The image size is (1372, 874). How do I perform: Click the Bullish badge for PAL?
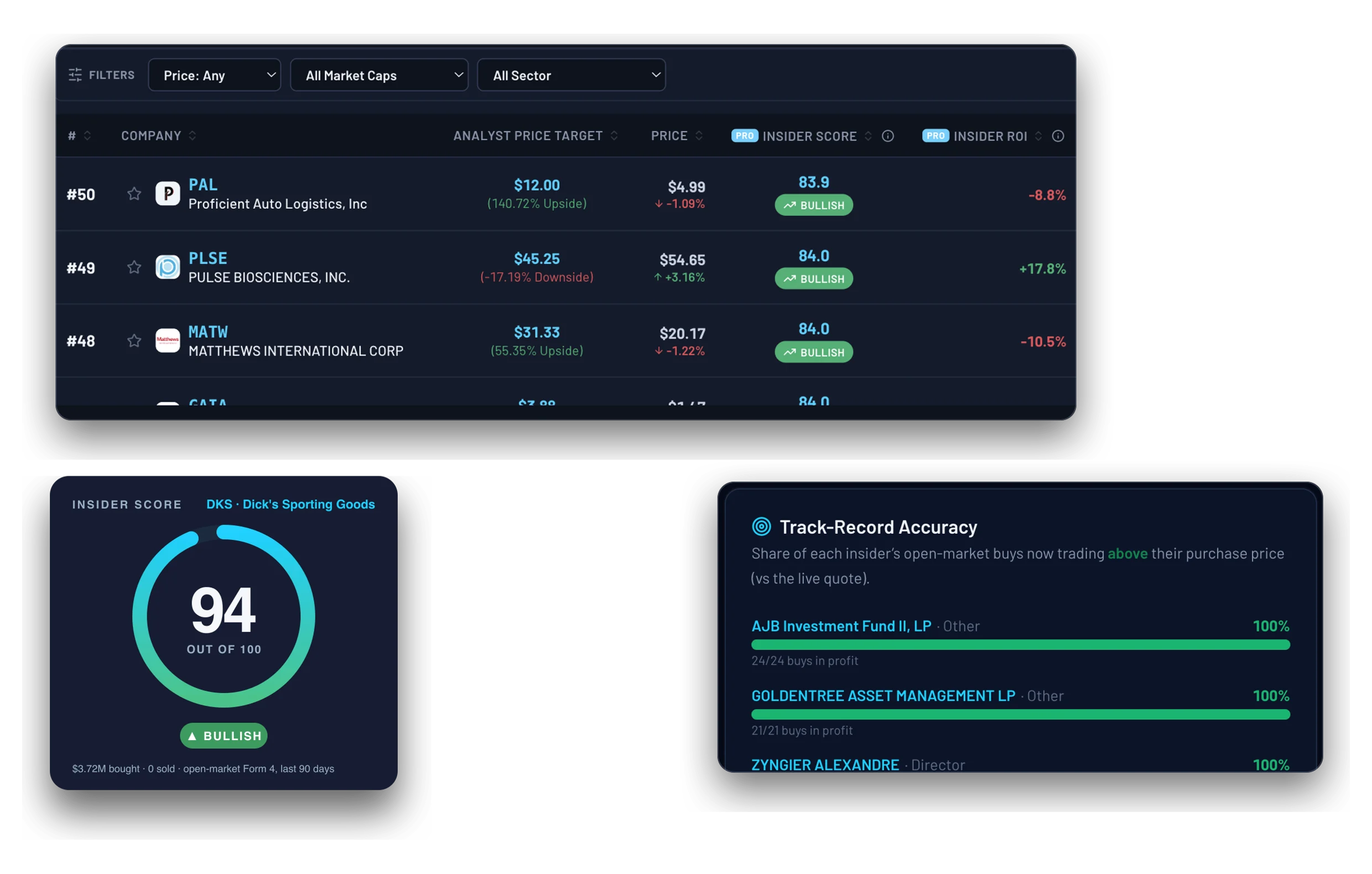pos(814,206)
